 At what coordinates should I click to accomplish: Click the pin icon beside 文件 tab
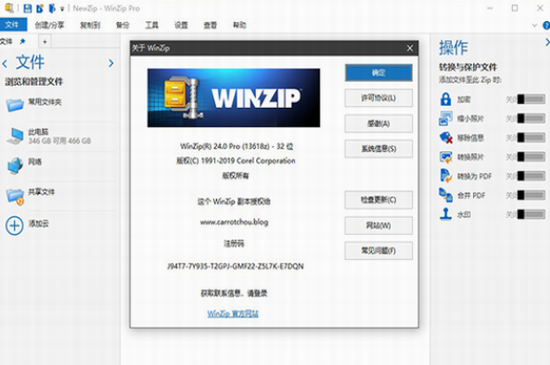(22, 41)
